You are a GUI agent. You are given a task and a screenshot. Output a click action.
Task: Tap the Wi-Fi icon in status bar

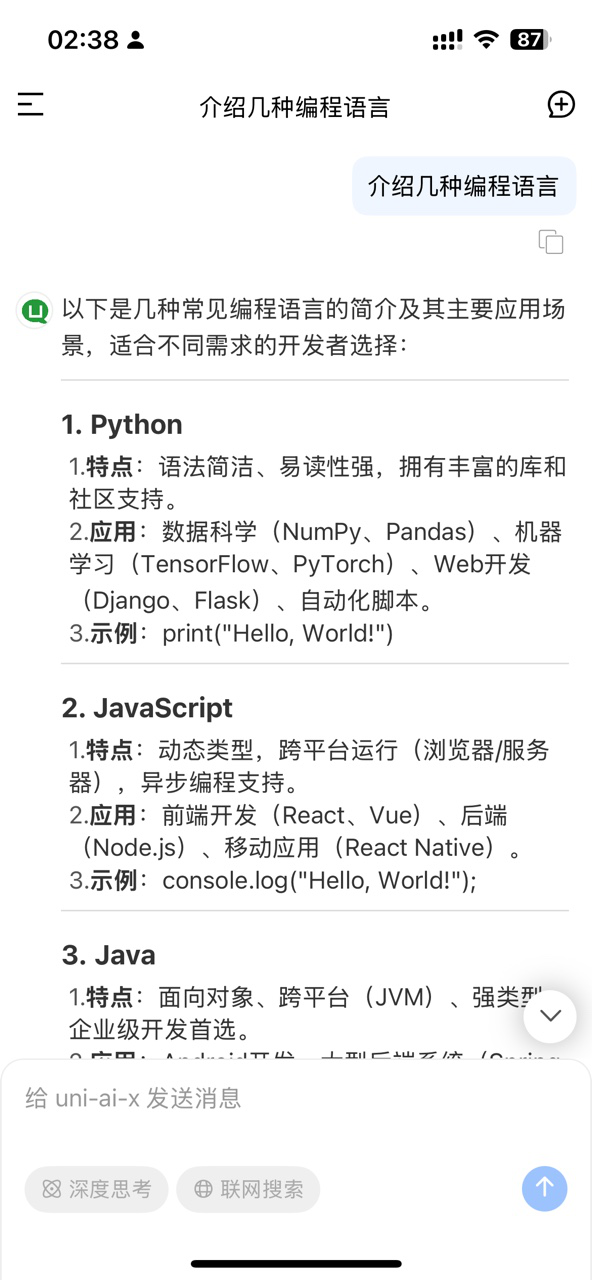(486, 40)
